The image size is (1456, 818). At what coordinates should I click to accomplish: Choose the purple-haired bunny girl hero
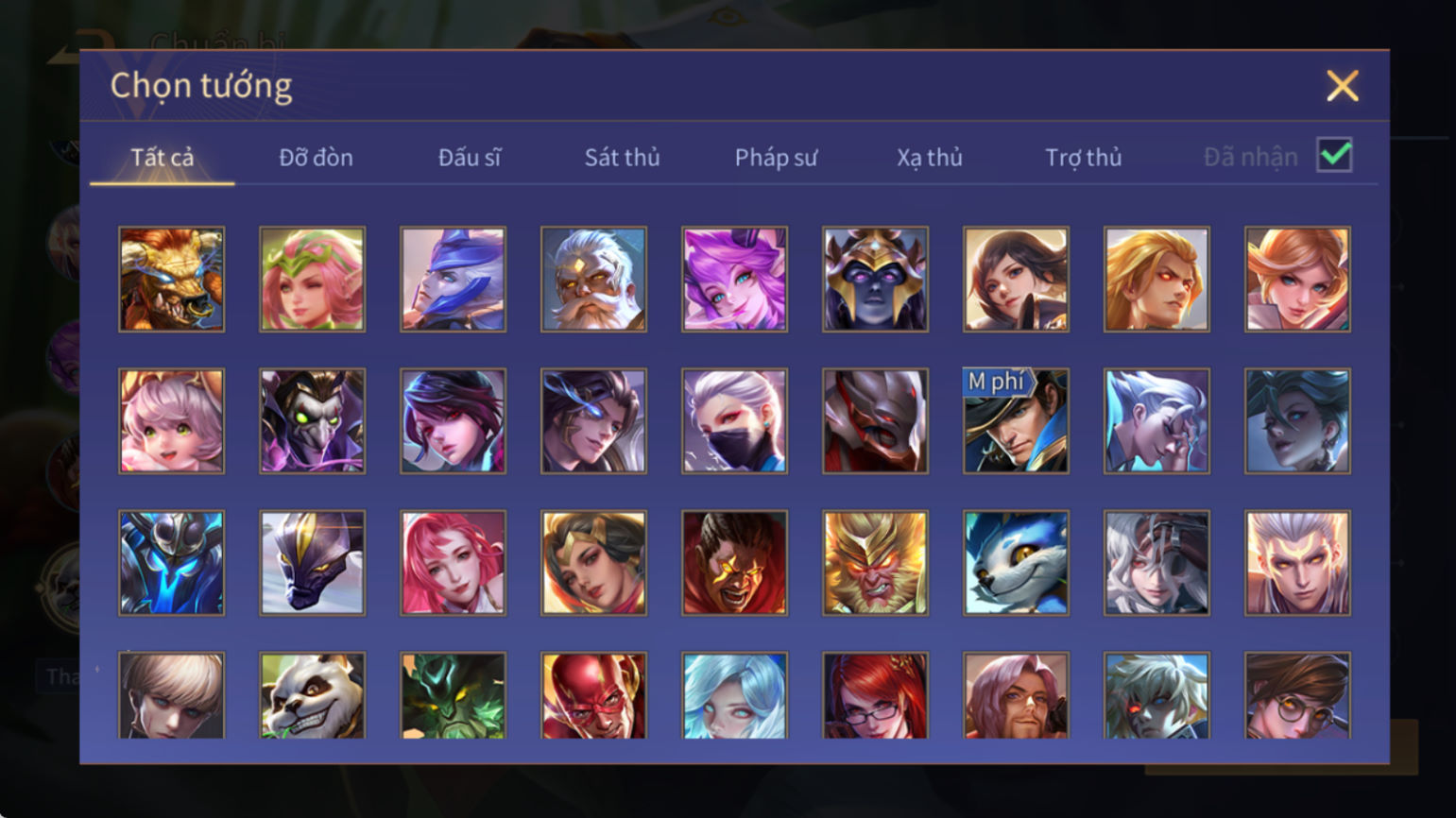pyautogui.click(x=734, y=279)
